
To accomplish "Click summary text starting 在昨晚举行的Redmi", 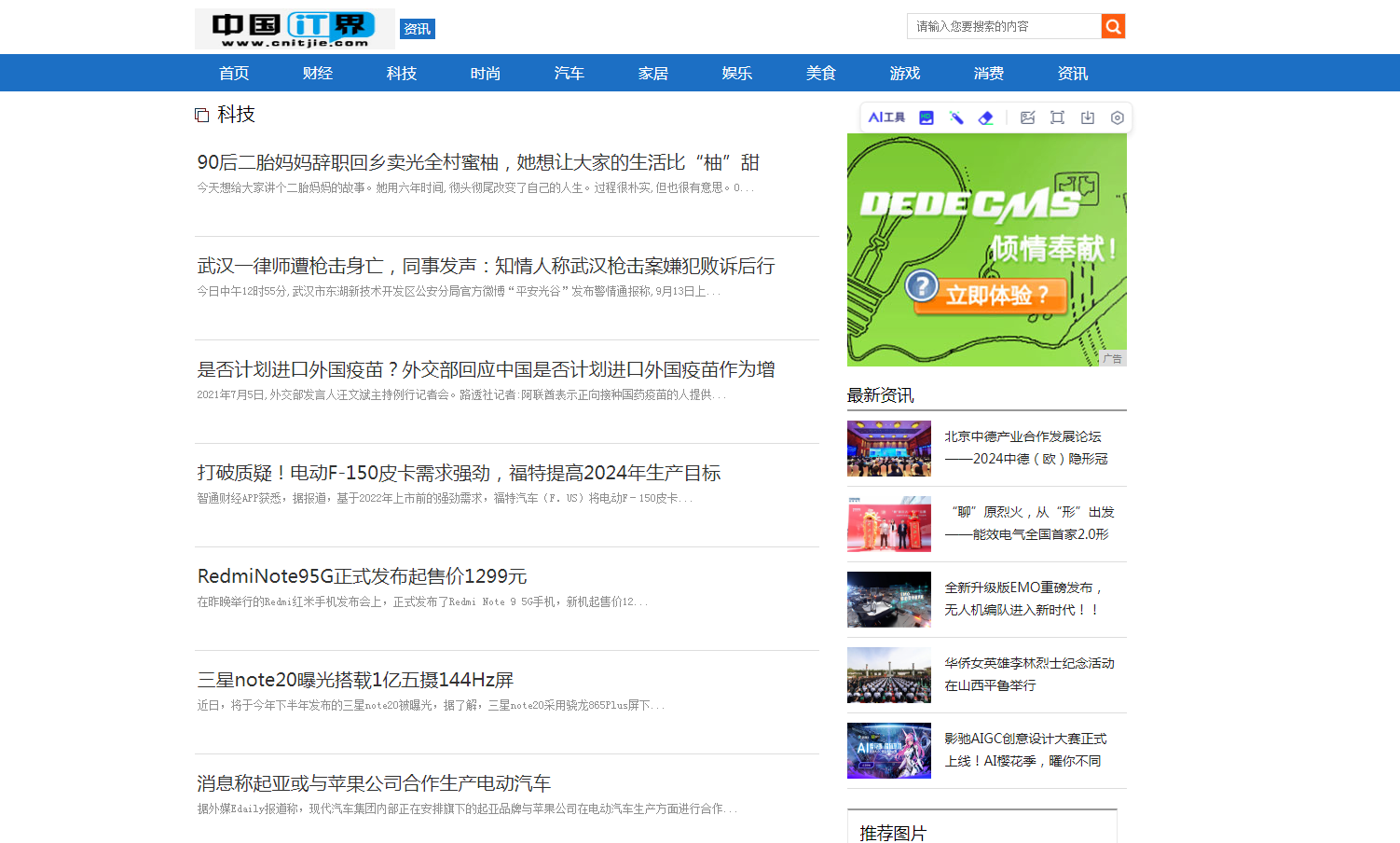I will (422, 601).
